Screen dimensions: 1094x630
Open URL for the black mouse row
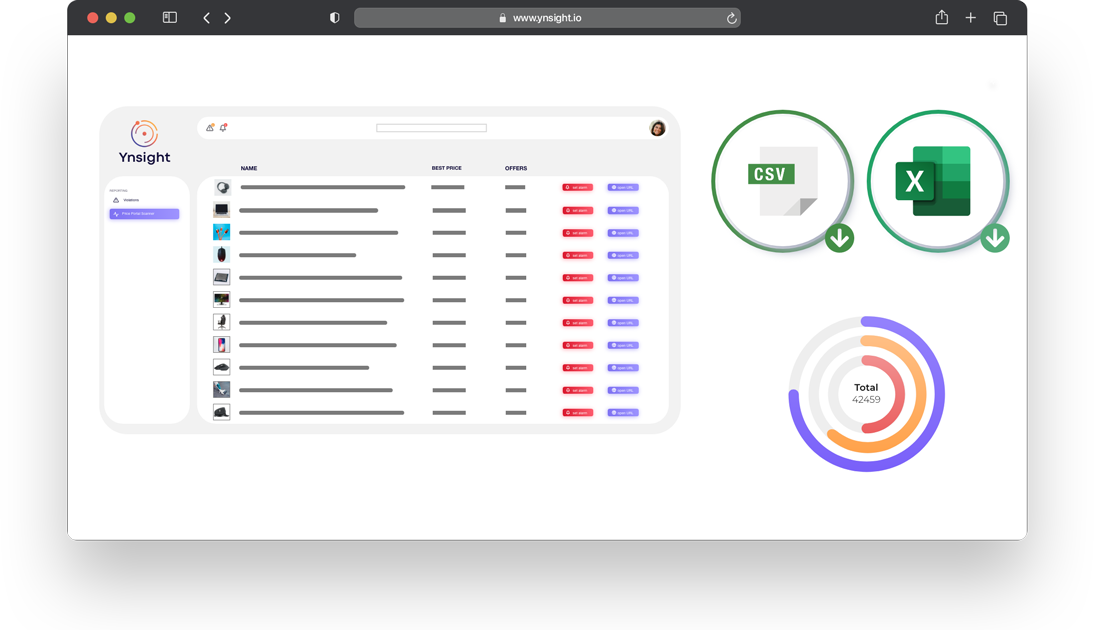coord(623,255)
